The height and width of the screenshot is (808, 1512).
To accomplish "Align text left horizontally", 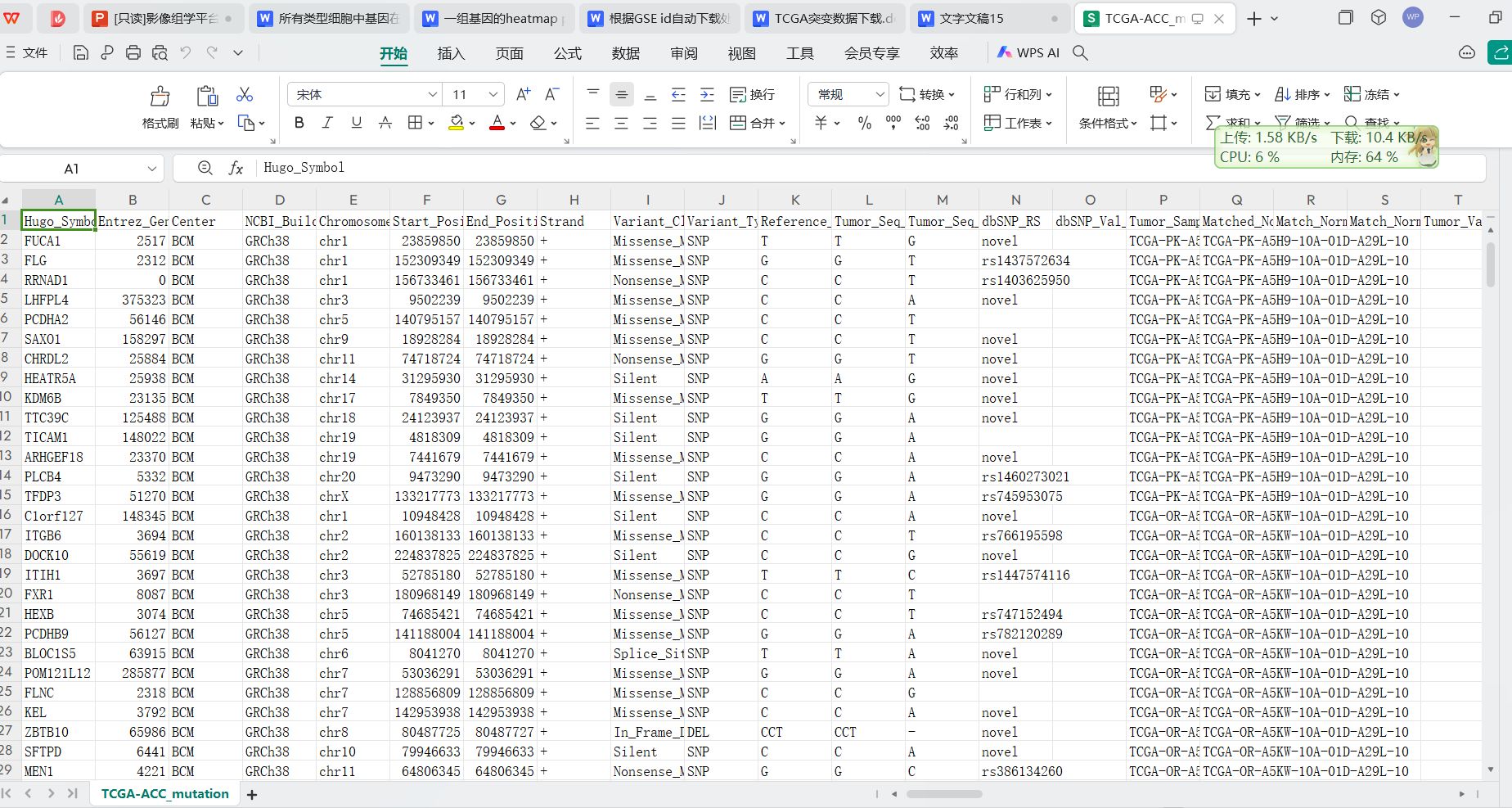I will click(593, 123).
